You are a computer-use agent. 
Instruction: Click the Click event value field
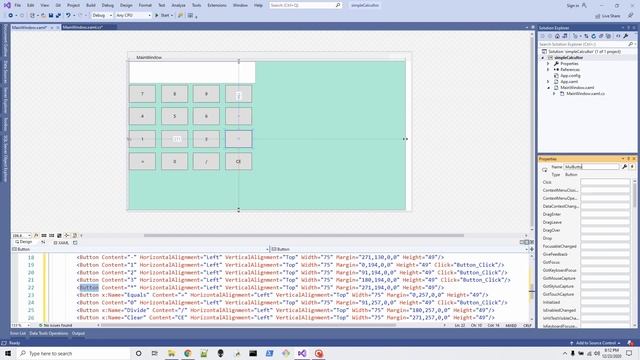click(x=605, y=182)
